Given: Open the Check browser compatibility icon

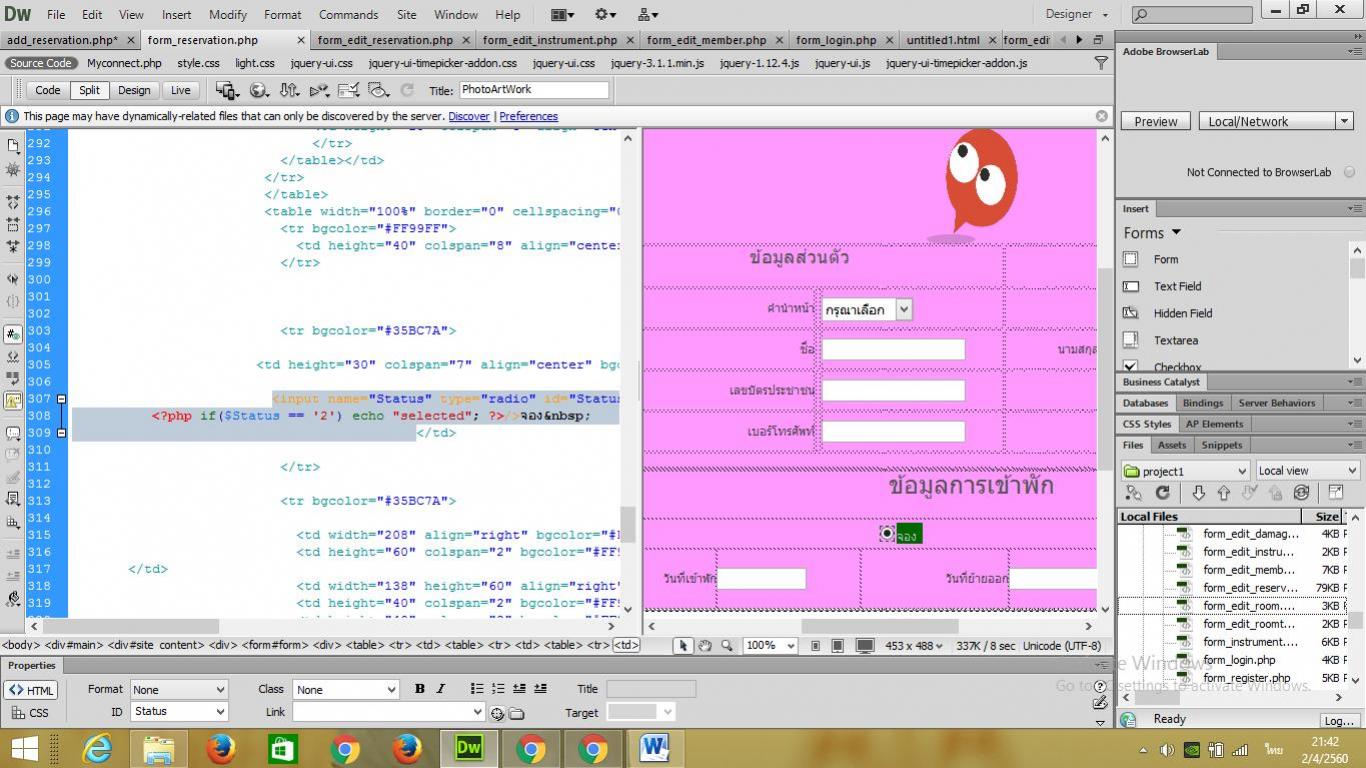Looking at the screenshot, I should (x=349, y=90).
